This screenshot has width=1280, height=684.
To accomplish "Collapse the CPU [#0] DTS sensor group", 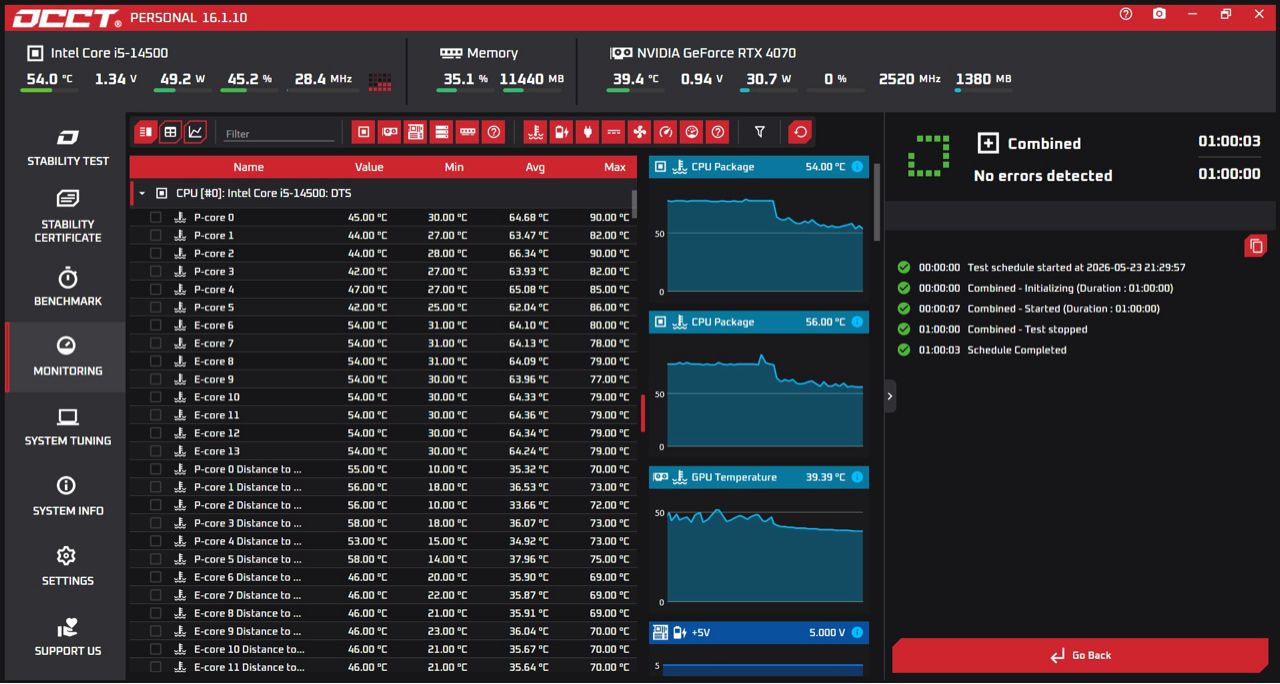I will coord(142,193).
